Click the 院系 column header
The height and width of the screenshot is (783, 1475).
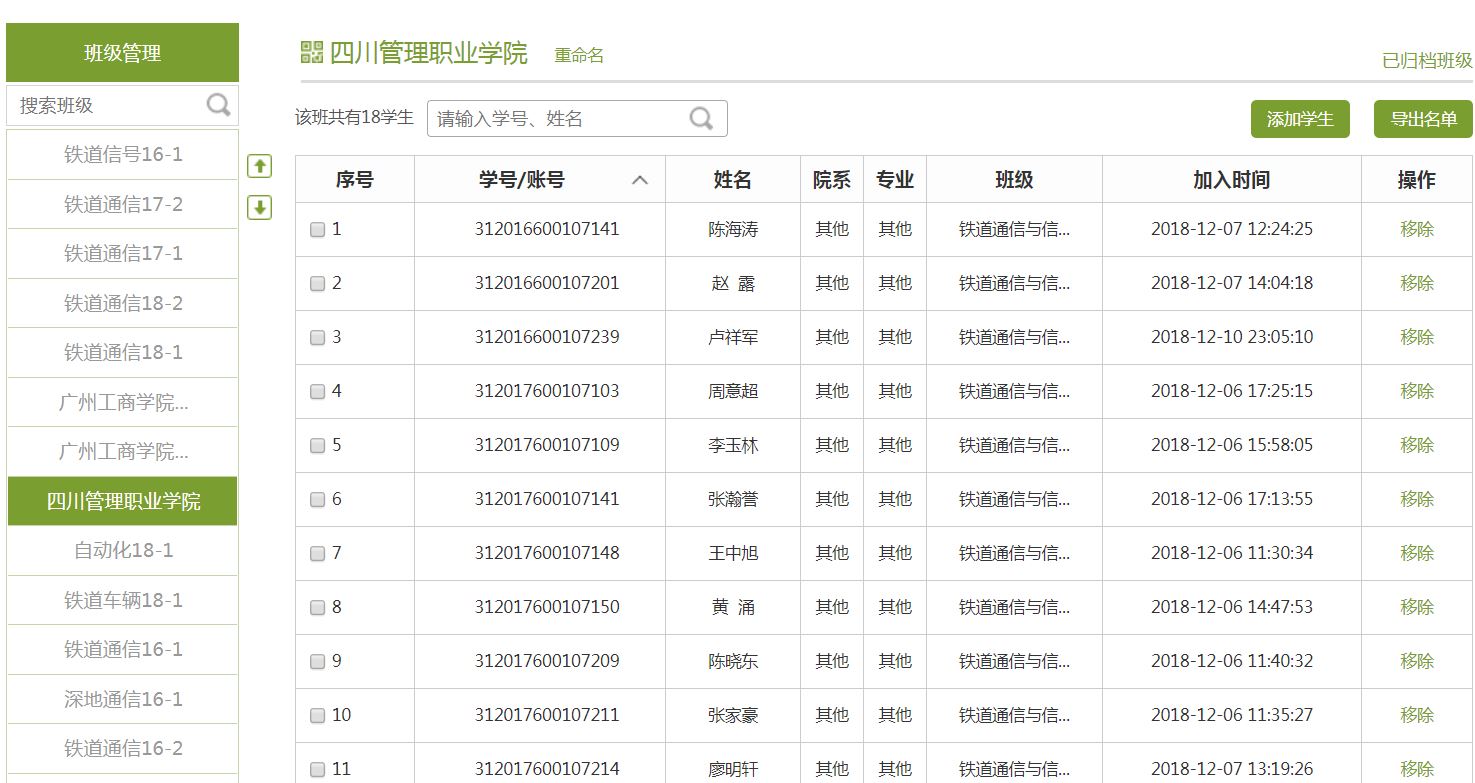click(x=832, y=180)
